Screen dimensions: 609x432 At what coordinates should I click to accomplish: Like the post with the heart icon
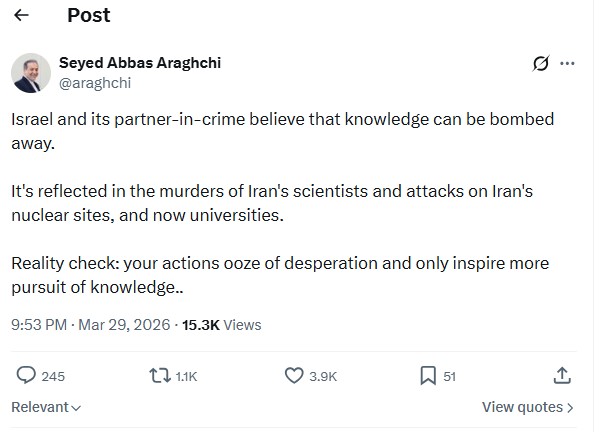pyautogui.click(x=294, y=376)
